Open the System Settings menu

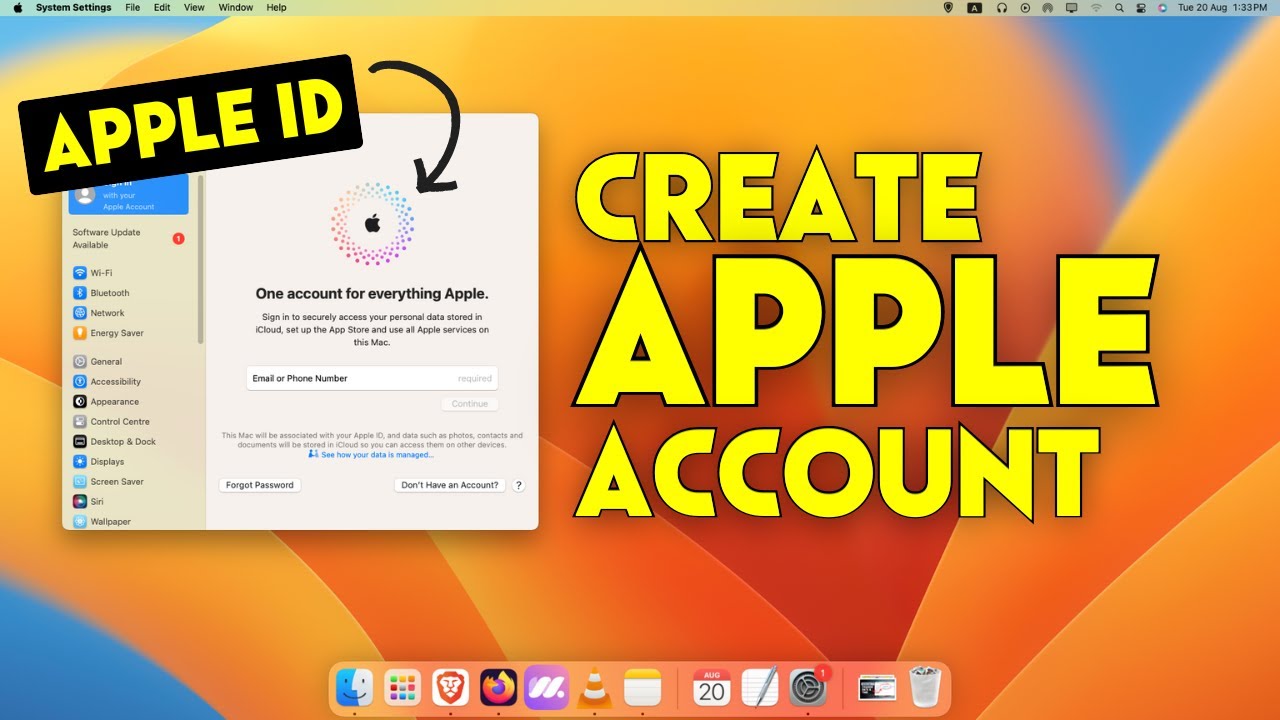point(74,7)
